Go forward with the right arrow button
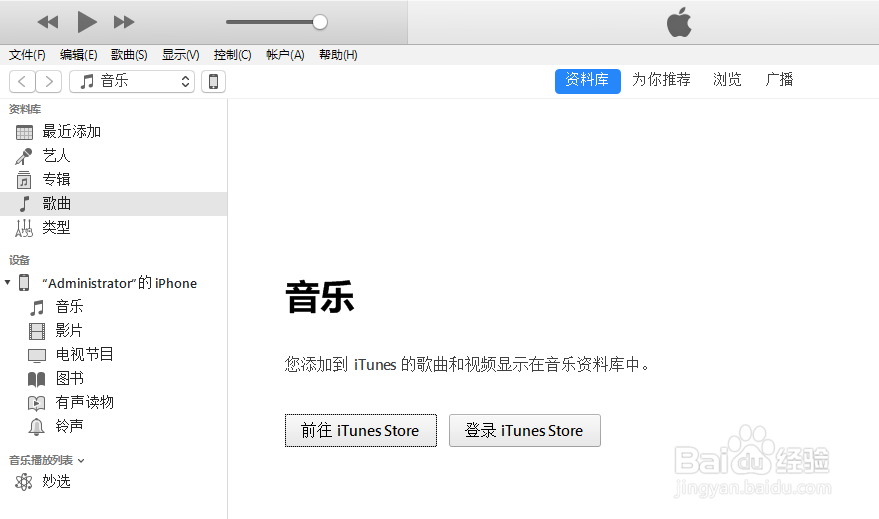 [49, 81]
